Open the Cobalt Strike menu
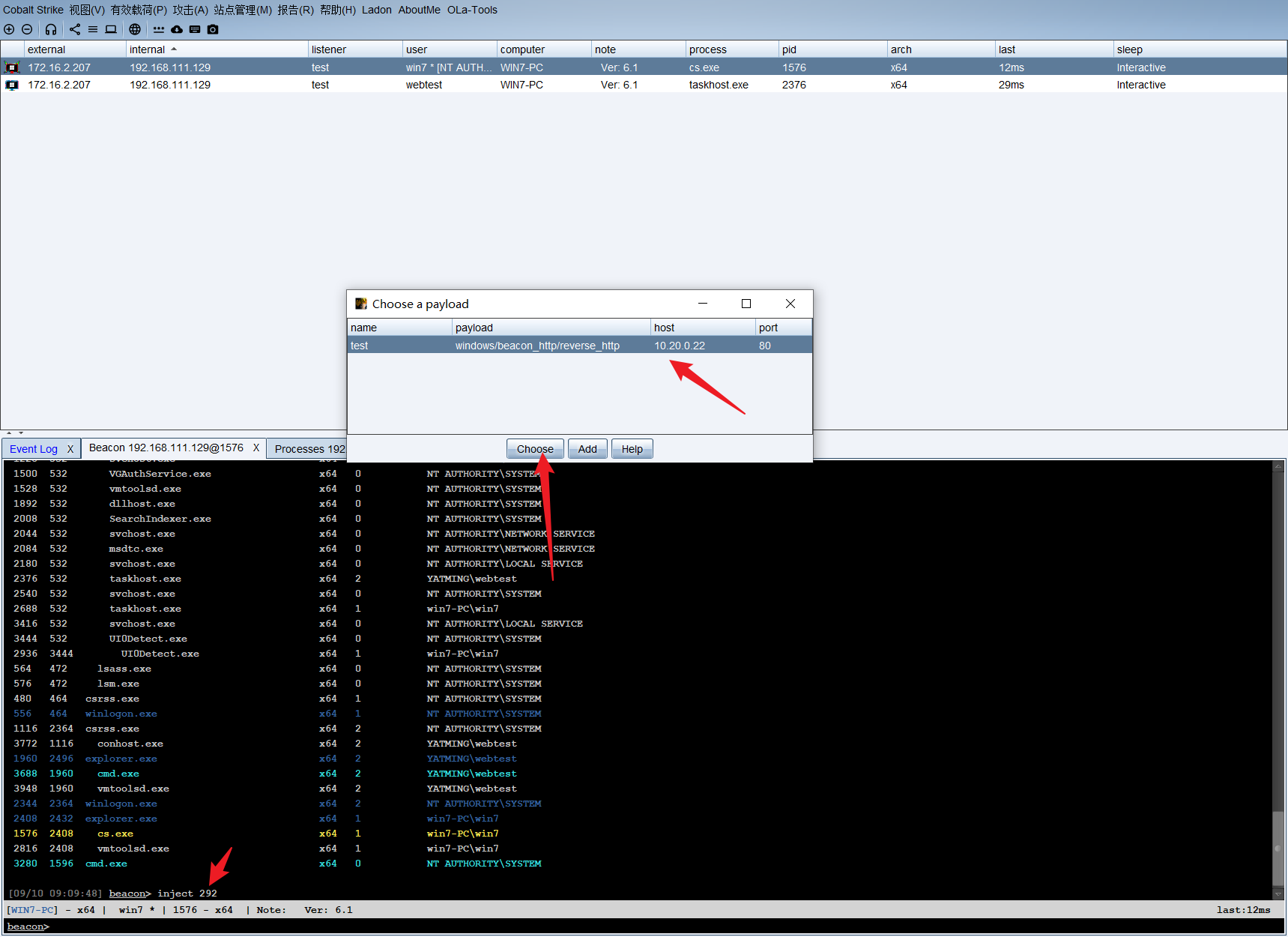This screenshot has height=937, width=1288. (x=33, y=10)
